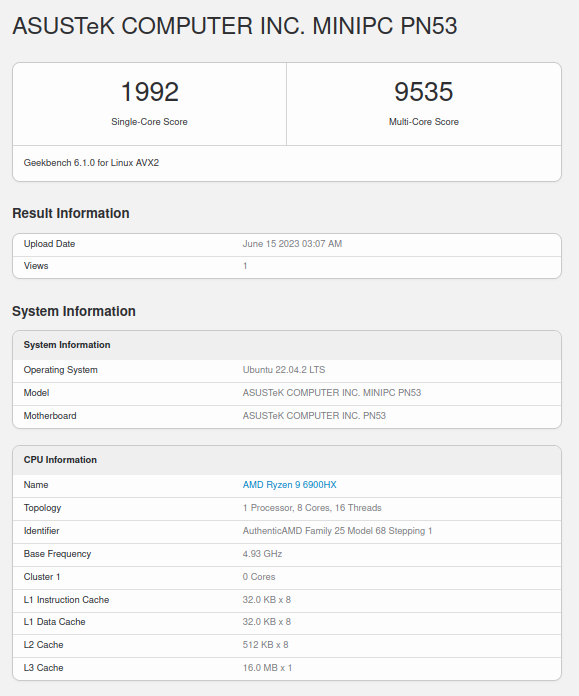The height and width of the screenshot is (696, 579).
Task: Select AuthenticAMD Family 25 Model 68 Stepping 1
Action: tap(337, 531)
